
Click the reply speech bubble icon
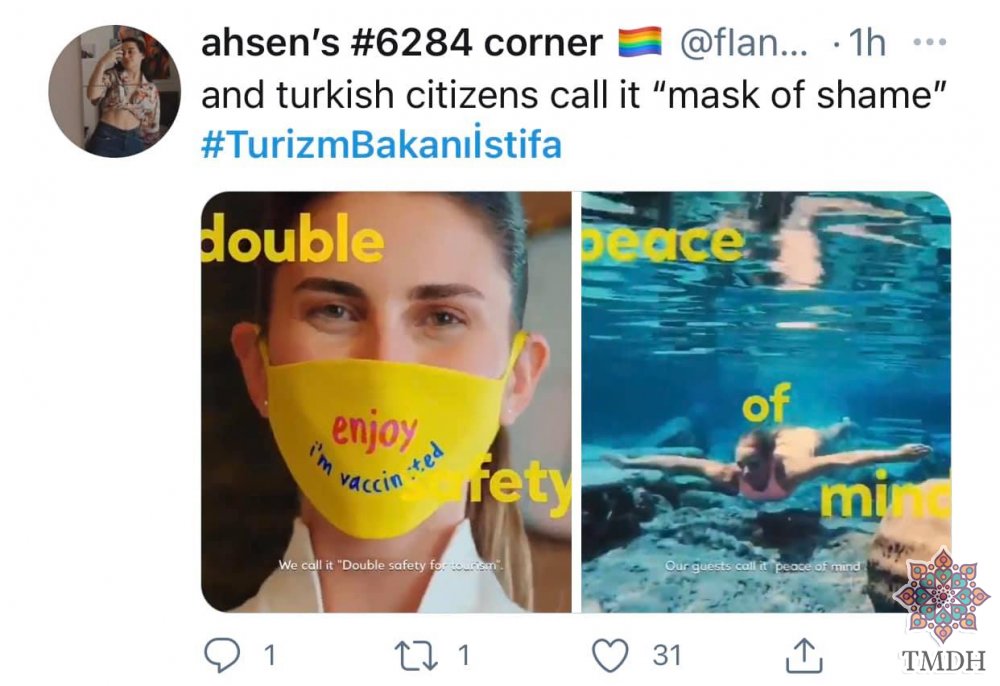tap(221, 655)
